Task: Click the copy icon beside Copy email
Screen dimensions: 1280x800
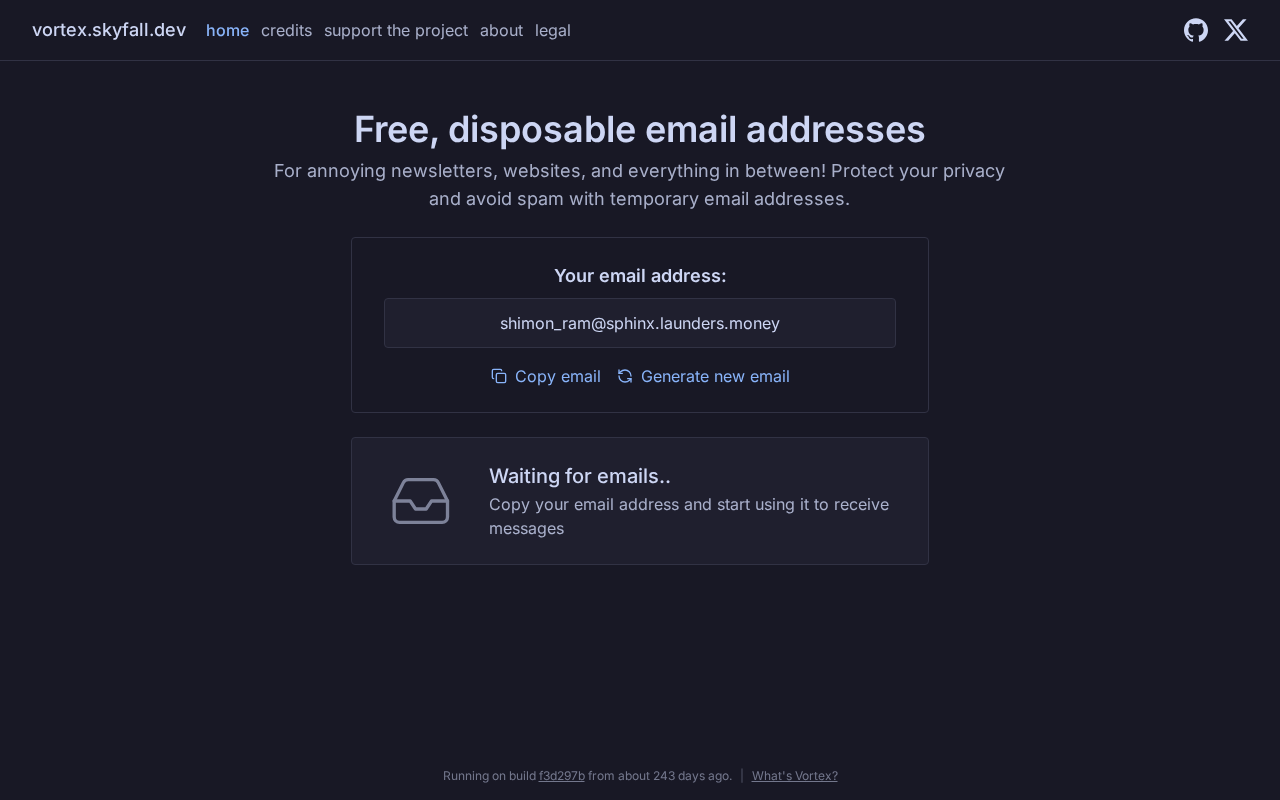Action: 499,376
